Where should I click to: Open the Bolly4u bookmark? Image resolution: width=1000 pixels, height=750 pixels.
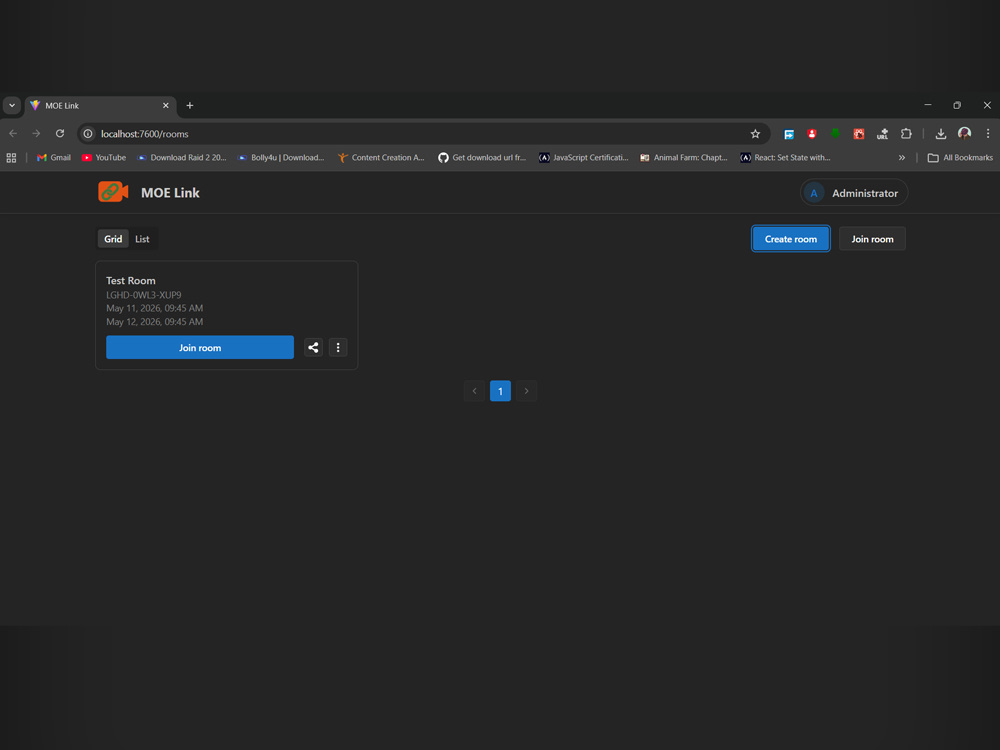point(281,158)
